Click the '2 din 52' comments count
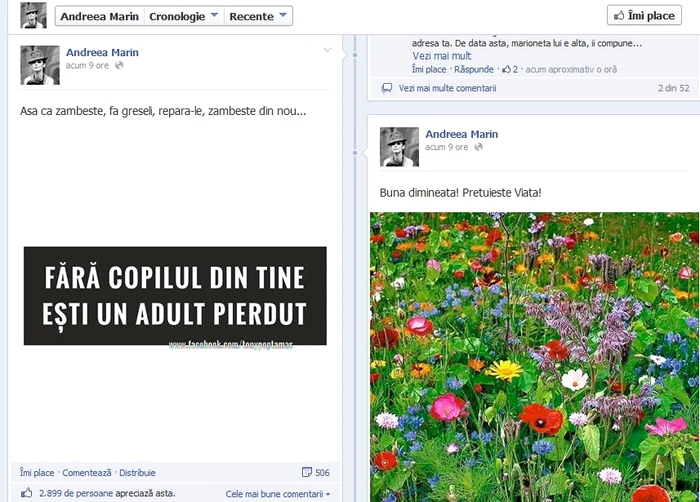 click(x=673, y=88)
